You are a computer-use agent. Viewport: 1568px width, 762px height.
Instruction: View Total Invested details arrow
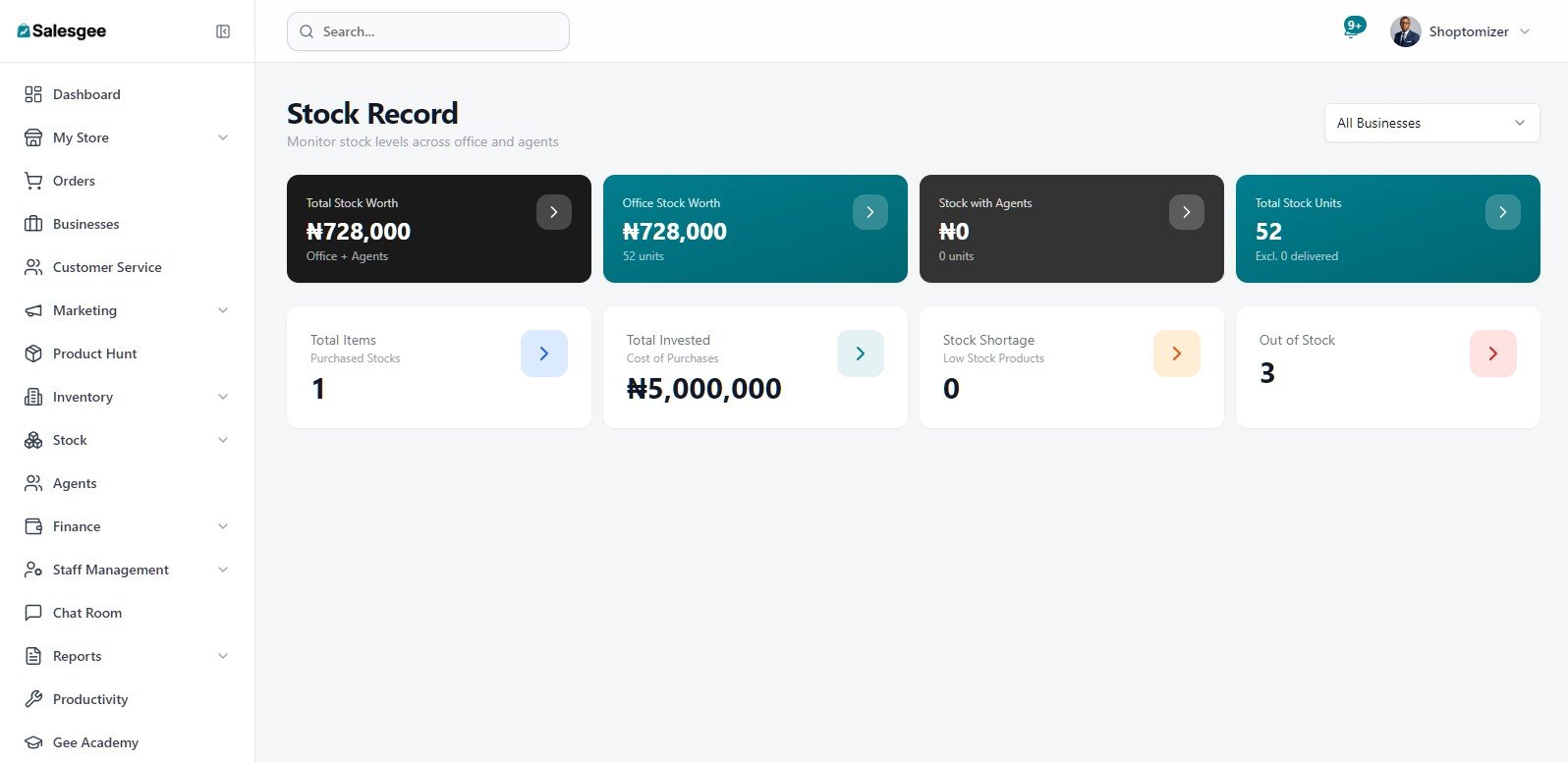coord(861,354)
